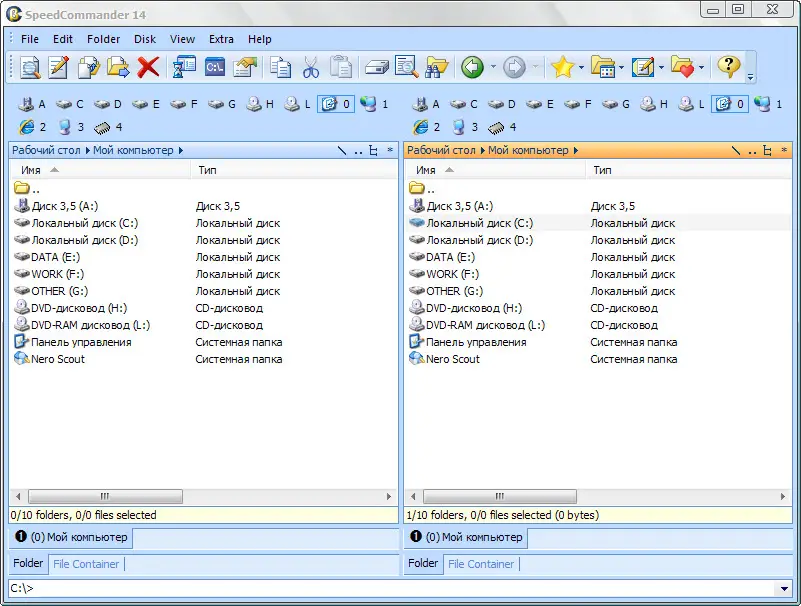Select Панель управления in left pane
801x606 pixels.
pos(73,342)
